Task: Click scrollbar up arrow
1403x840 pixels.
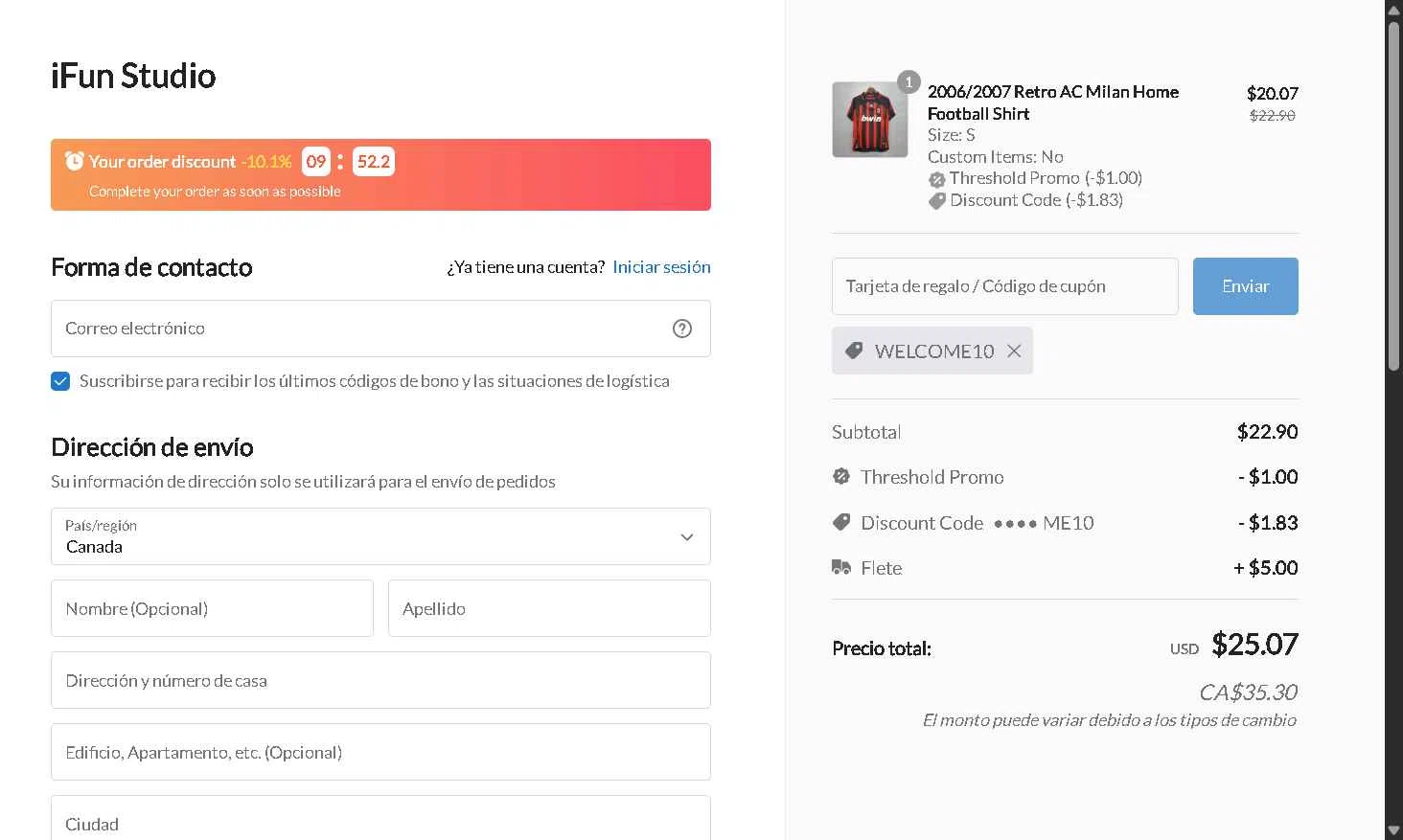Action: tap(1394, 9)
